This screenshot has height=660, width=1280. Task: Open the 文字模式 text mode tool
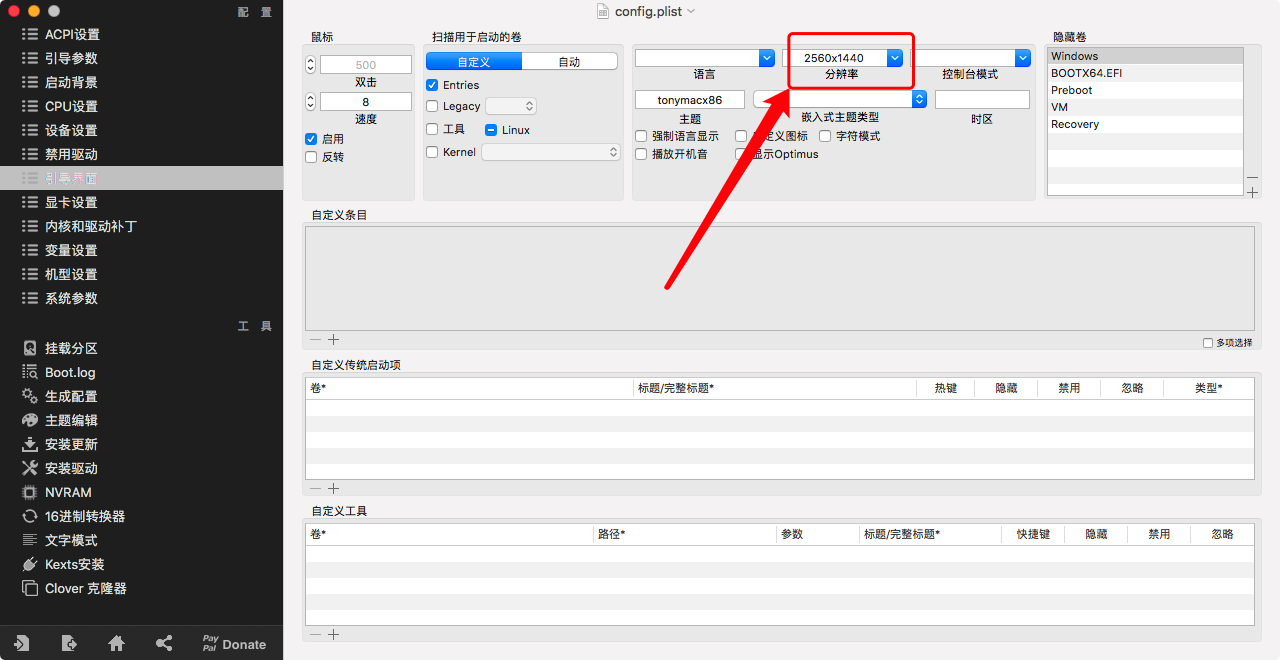[60, 540]
